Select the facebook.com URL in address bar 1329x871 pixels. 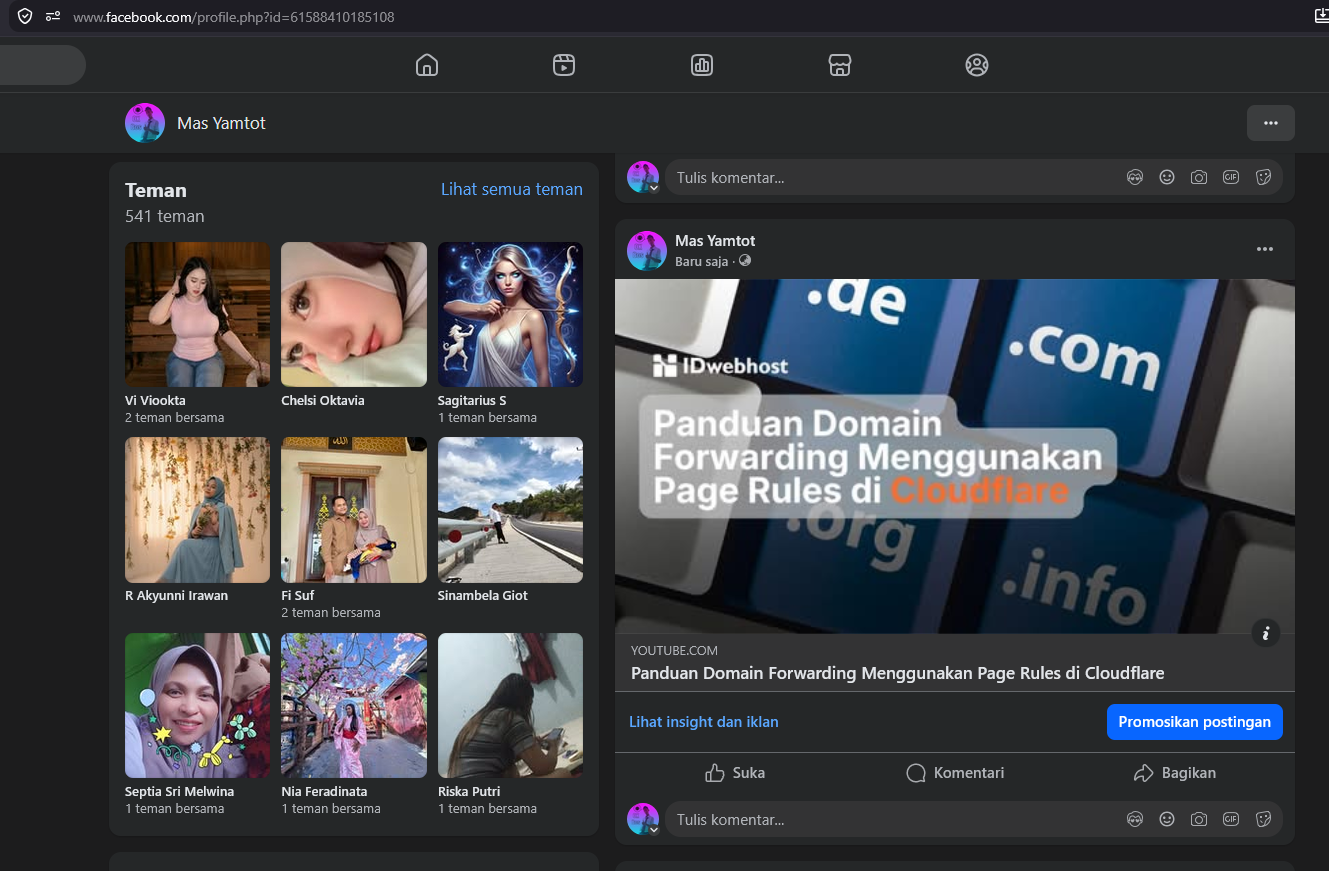coord(233,17)
